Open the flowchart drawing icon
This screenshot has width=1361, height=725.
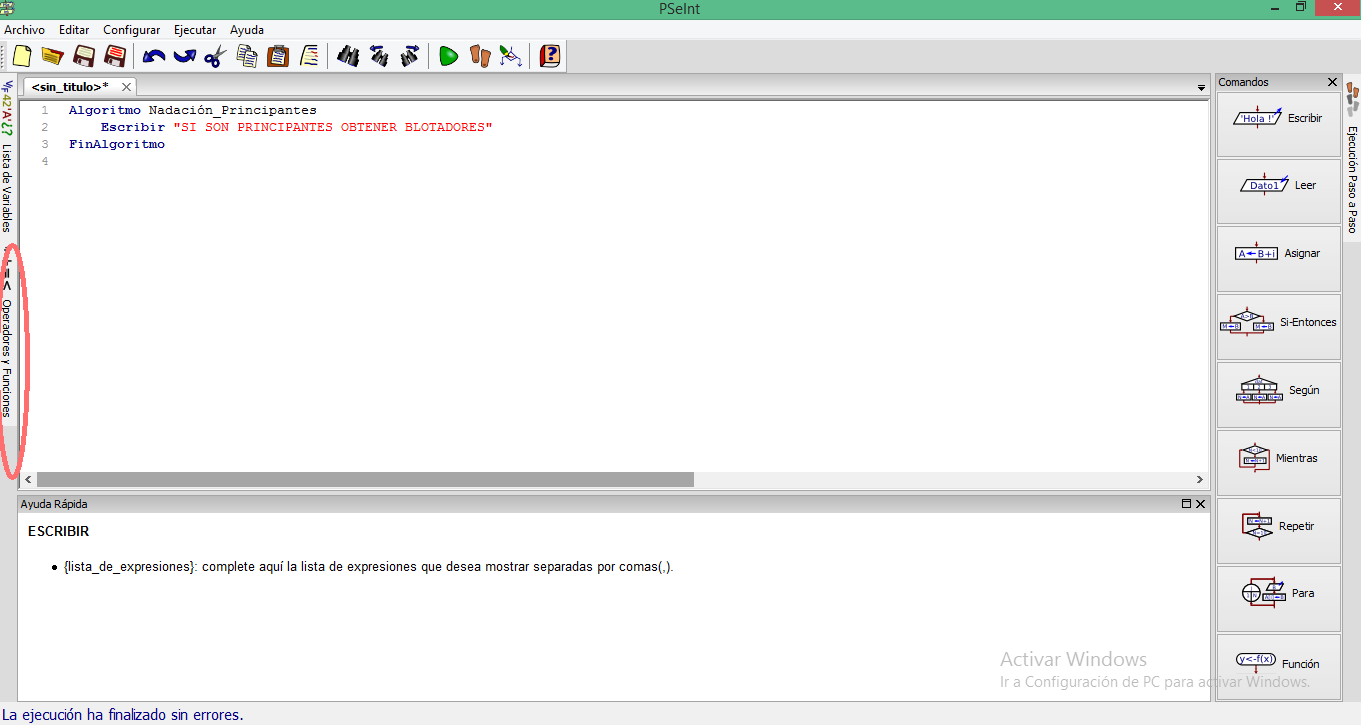click(510, 56)
